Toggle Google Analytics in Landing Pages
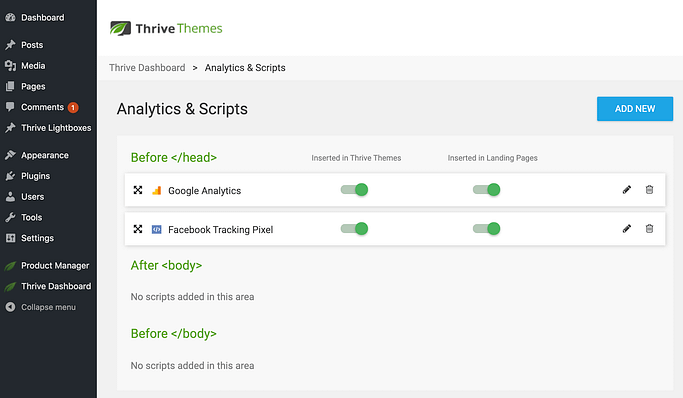This screenshot has height=398, width=683. click(x=487, y=190)
